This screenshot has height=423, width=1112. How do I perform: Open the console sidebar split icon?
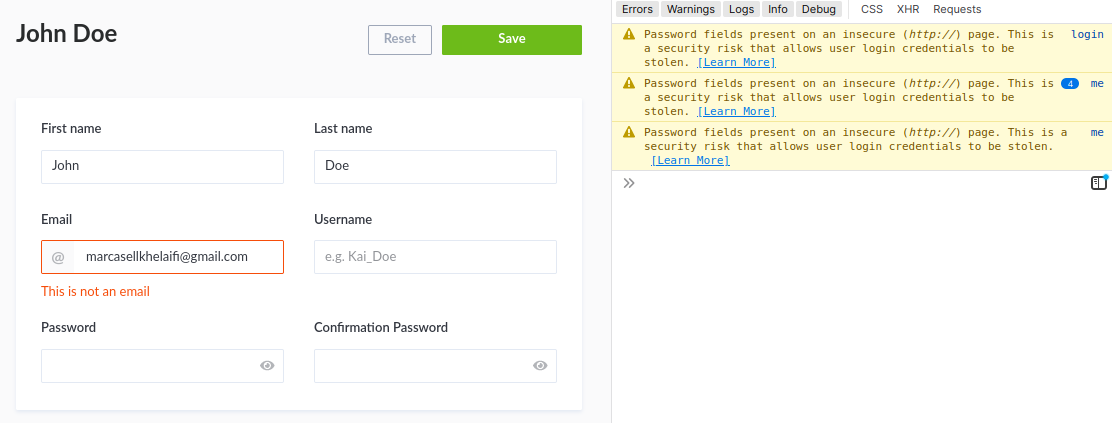click(x=1098, y=183)
